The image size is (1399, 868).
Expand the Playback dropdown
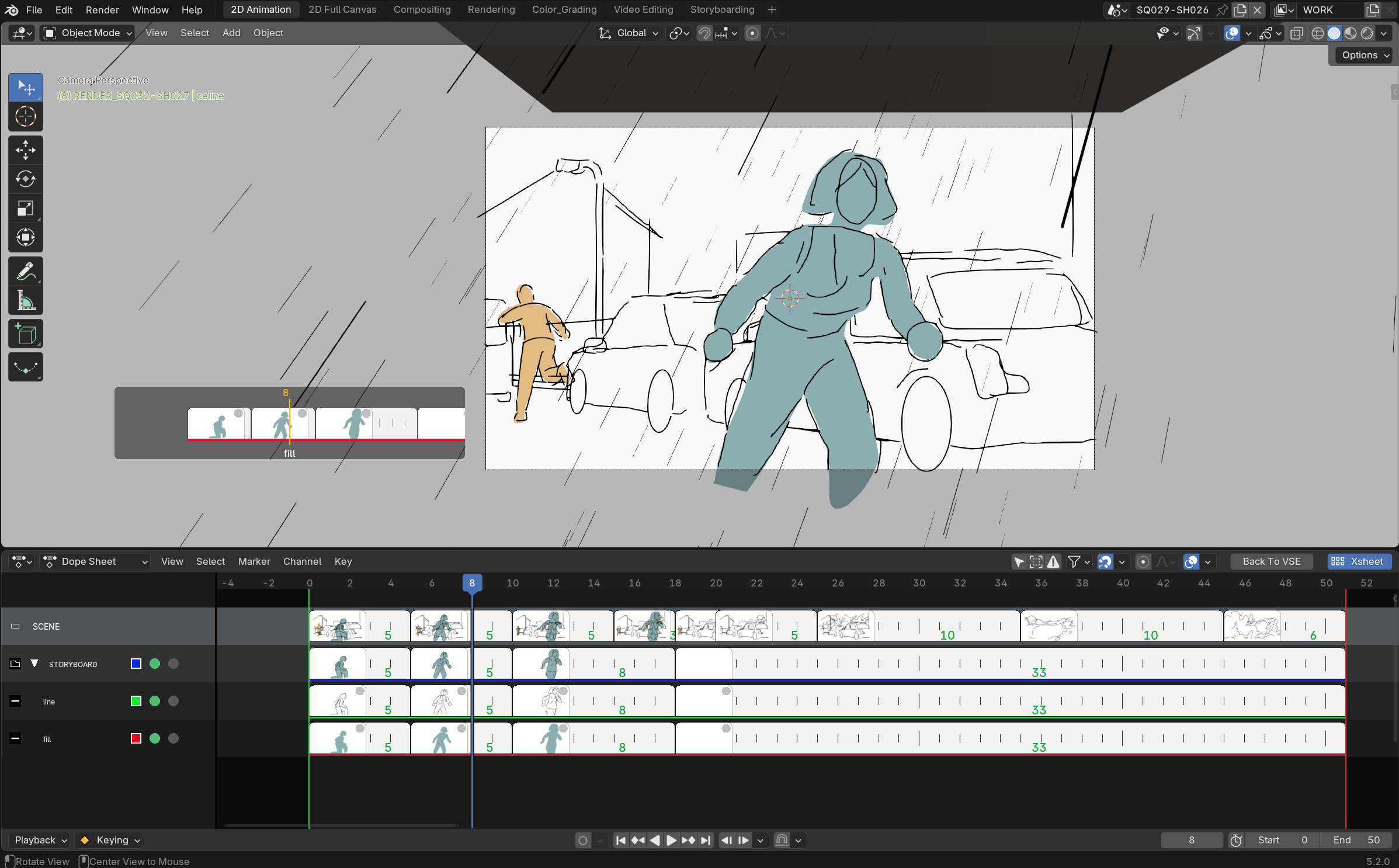(x=40, y=840)
